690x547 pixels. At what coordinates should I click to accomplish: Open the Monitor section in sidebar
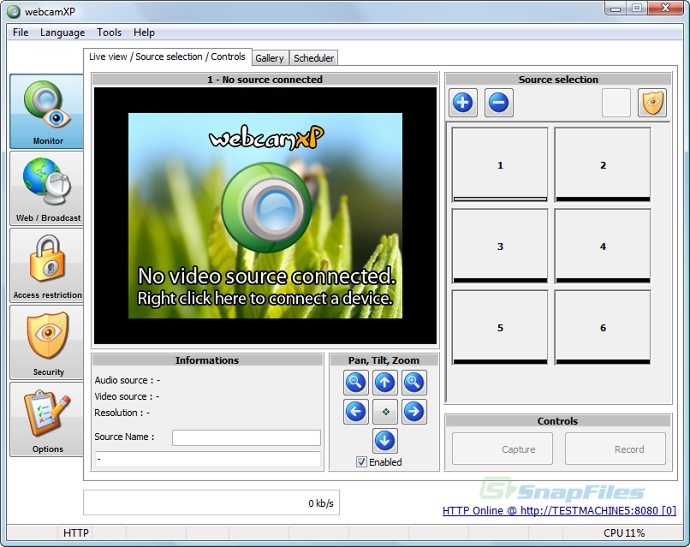tap(47, 111)
